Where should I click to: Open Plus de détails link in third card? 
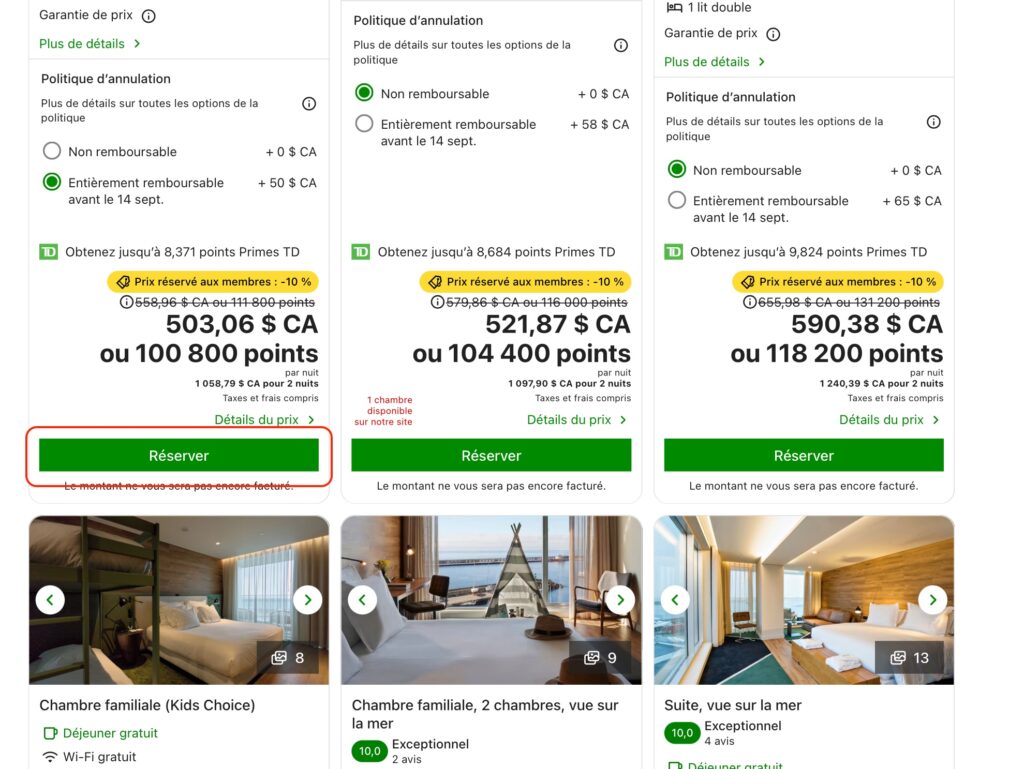(715, 62)
